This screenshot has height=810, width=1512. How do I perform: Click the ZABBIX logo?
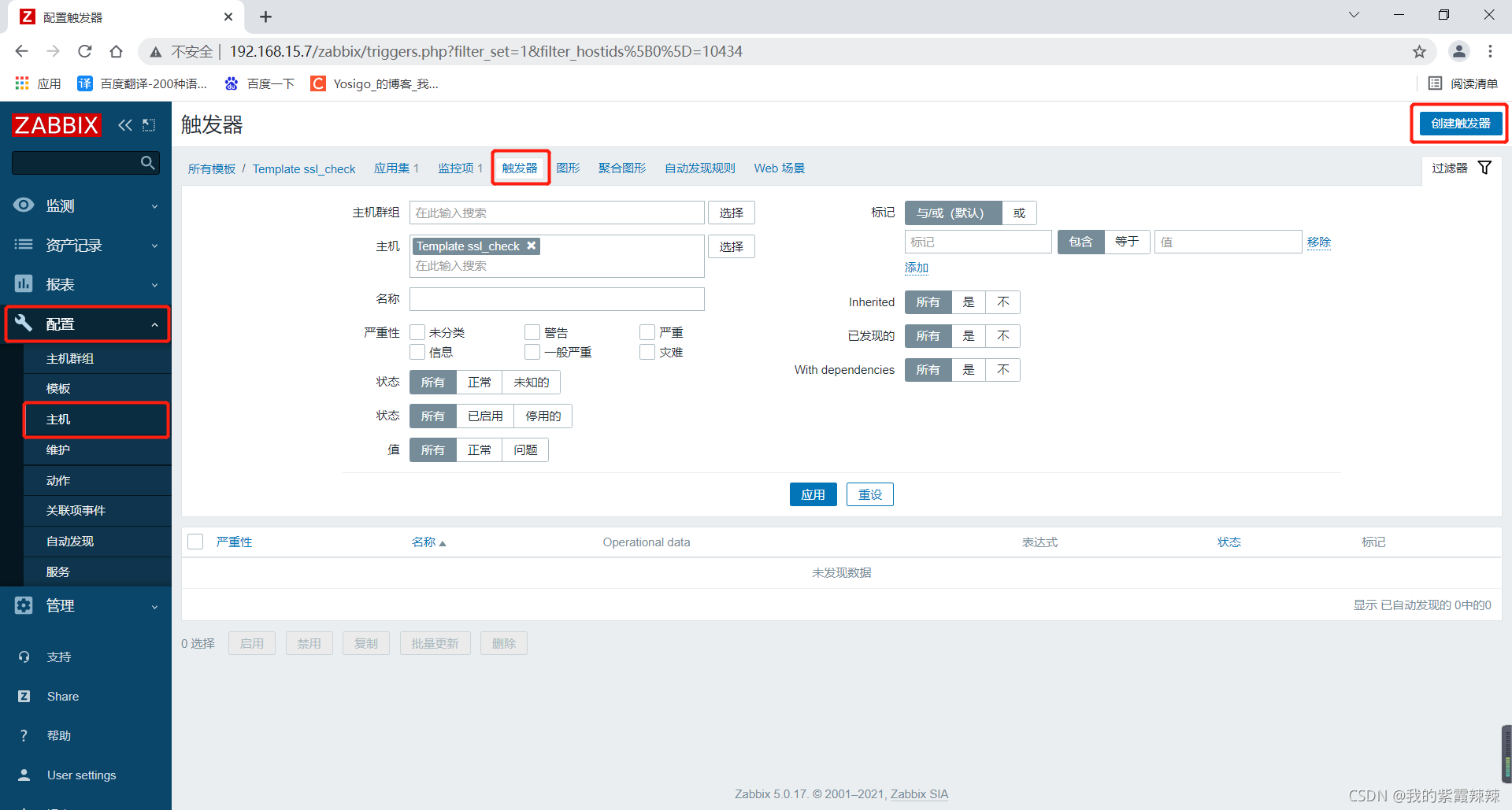point(57,125)
